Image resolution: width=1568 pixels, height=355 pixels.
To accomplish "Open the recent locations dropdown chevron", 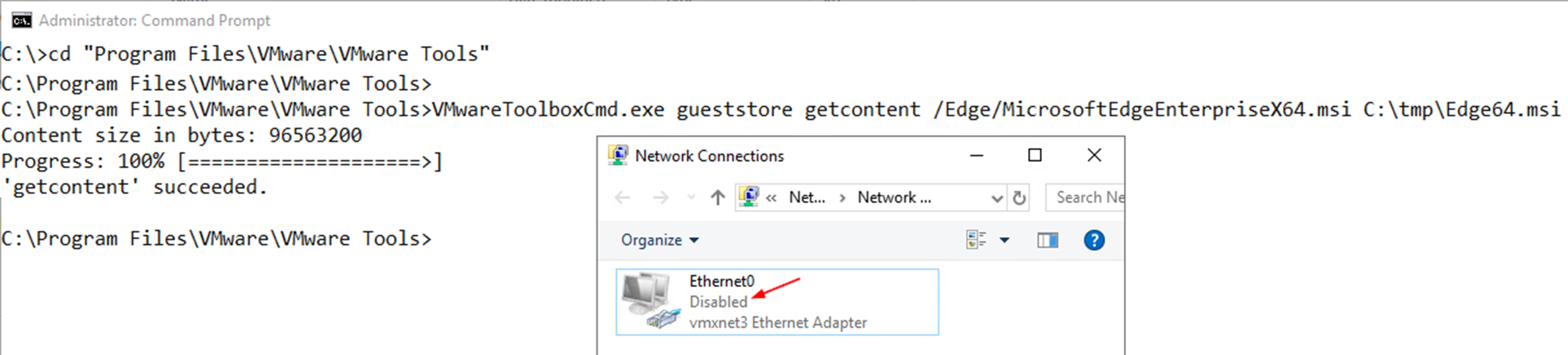I will pos(691,197).
